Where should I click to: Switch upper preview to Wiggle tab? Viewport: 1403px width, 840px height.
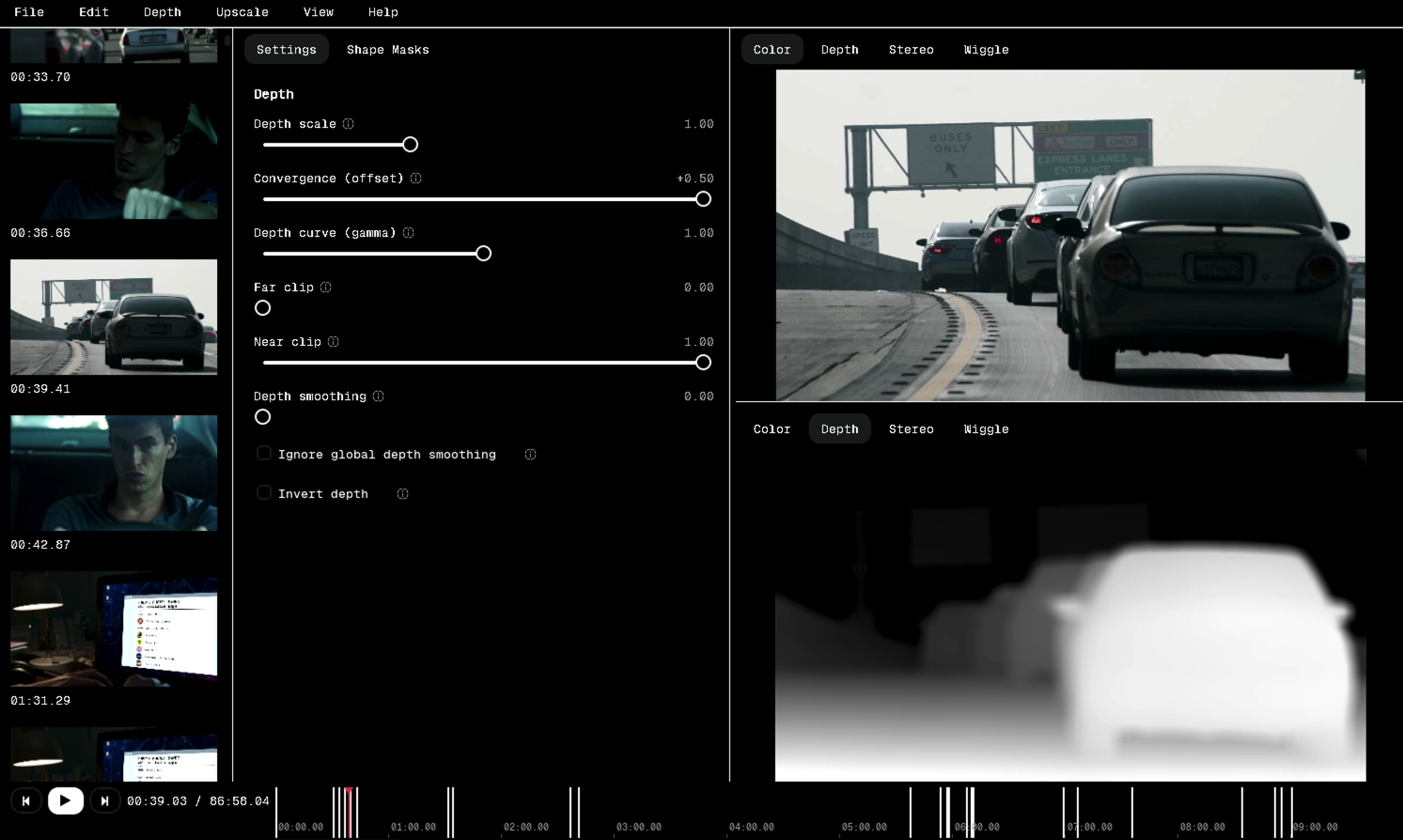pos(987,50)
